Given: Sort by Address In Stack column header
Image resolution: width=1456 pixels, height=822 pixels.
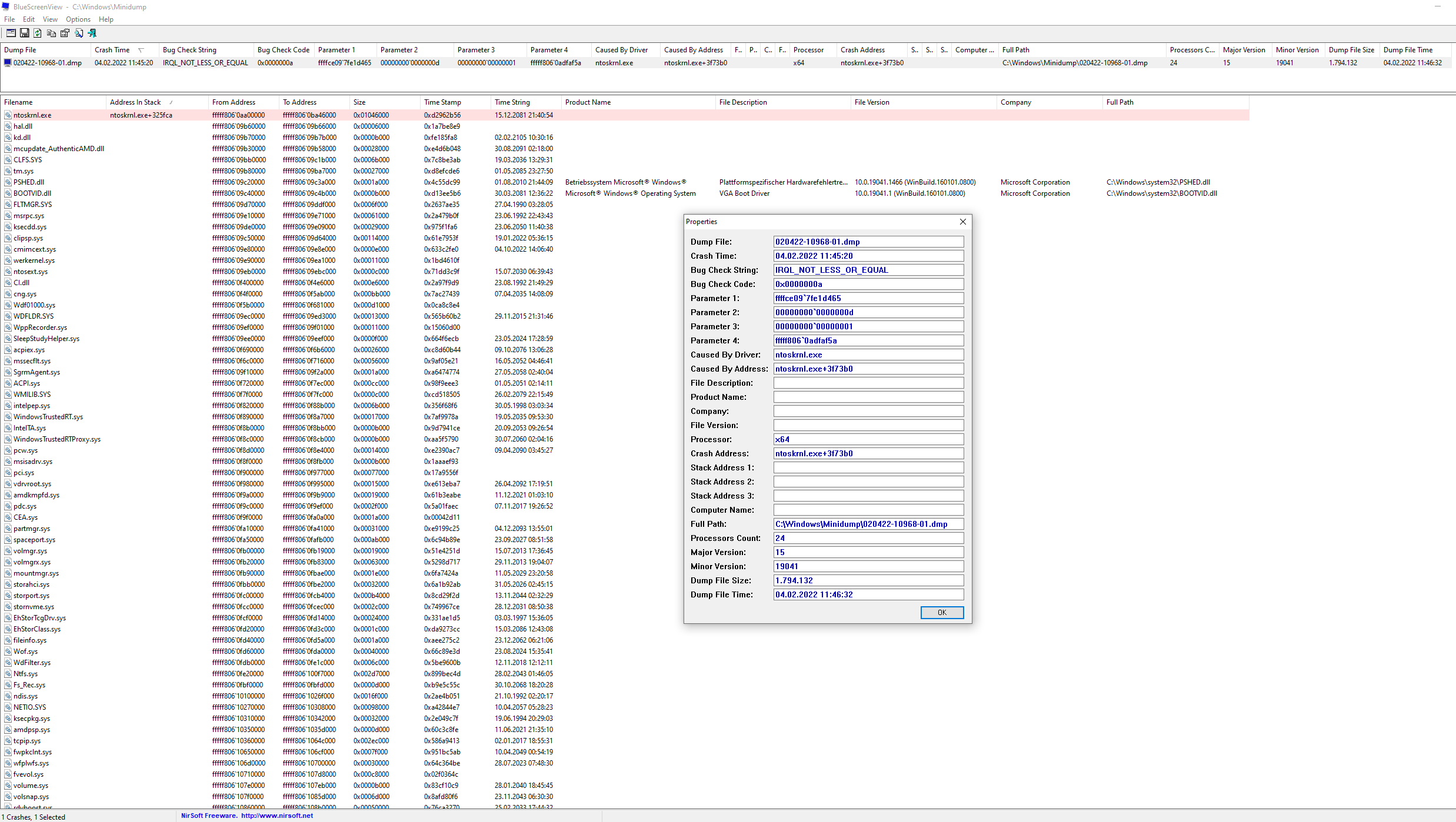Looking at the screenshot, I should (x=135, y=102).
